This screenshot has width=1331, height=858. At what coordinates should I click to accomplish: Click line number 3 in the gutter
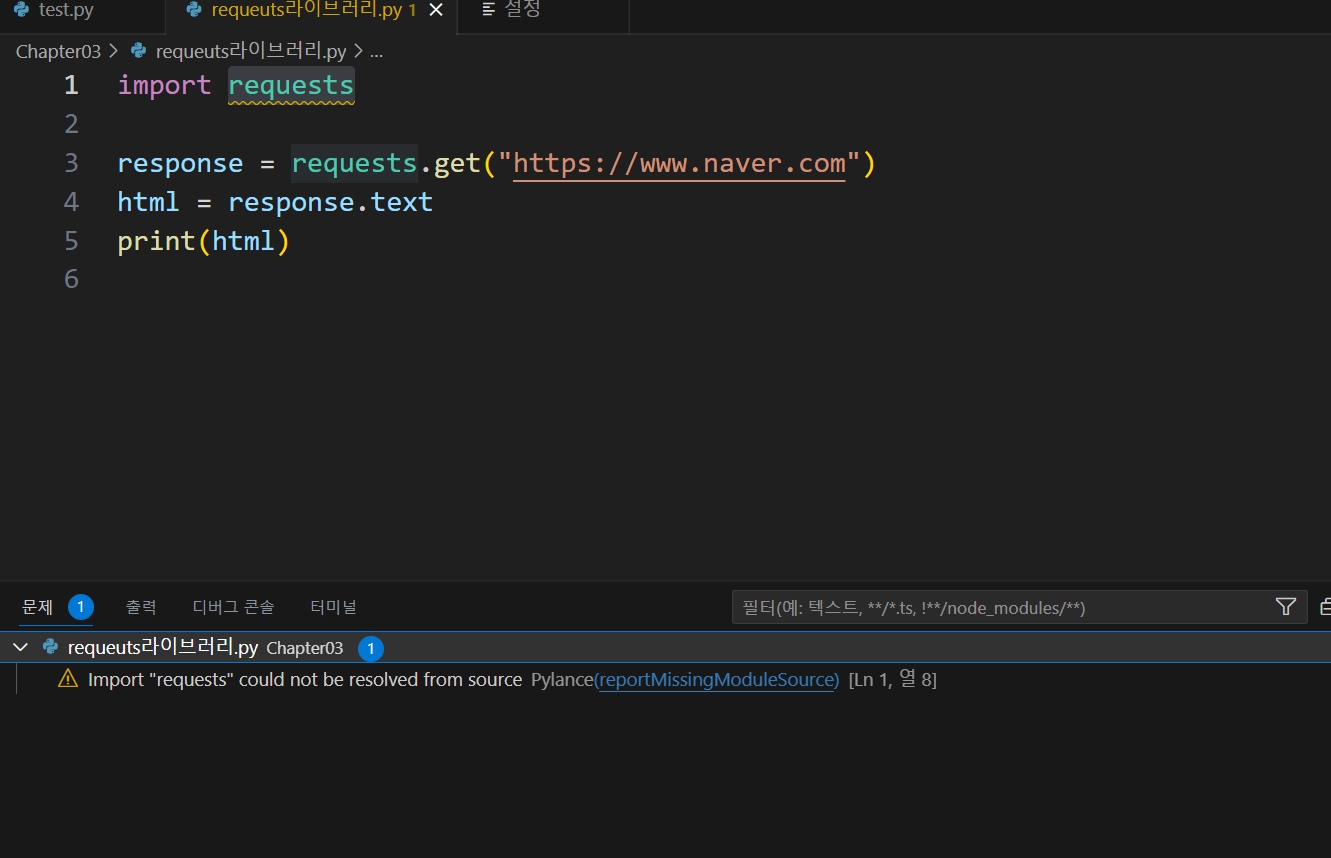pos(71,163)
